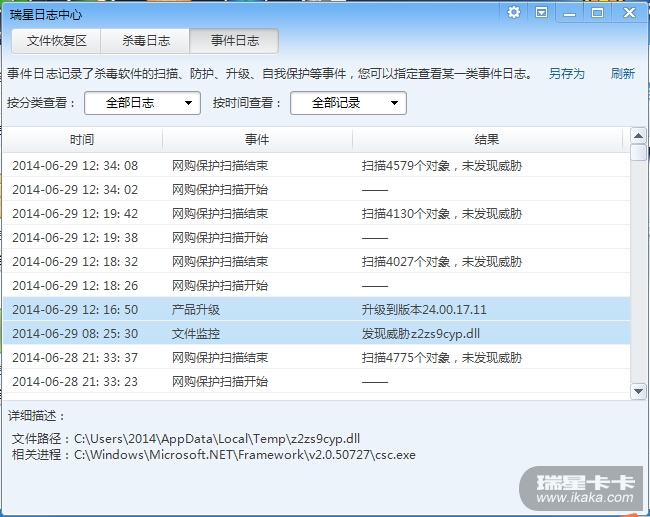
Task: Sort by the 事件 column header
Action: coord(257,139)
